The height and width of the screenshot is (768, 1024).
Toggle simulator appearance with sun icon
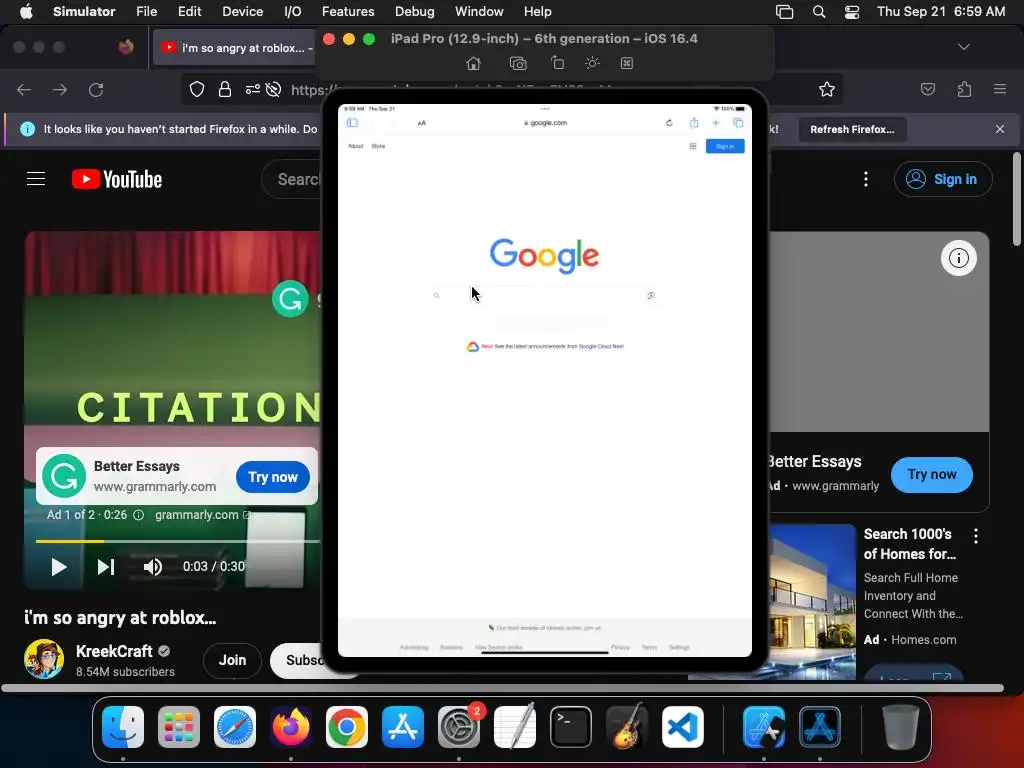pos(592,63)
